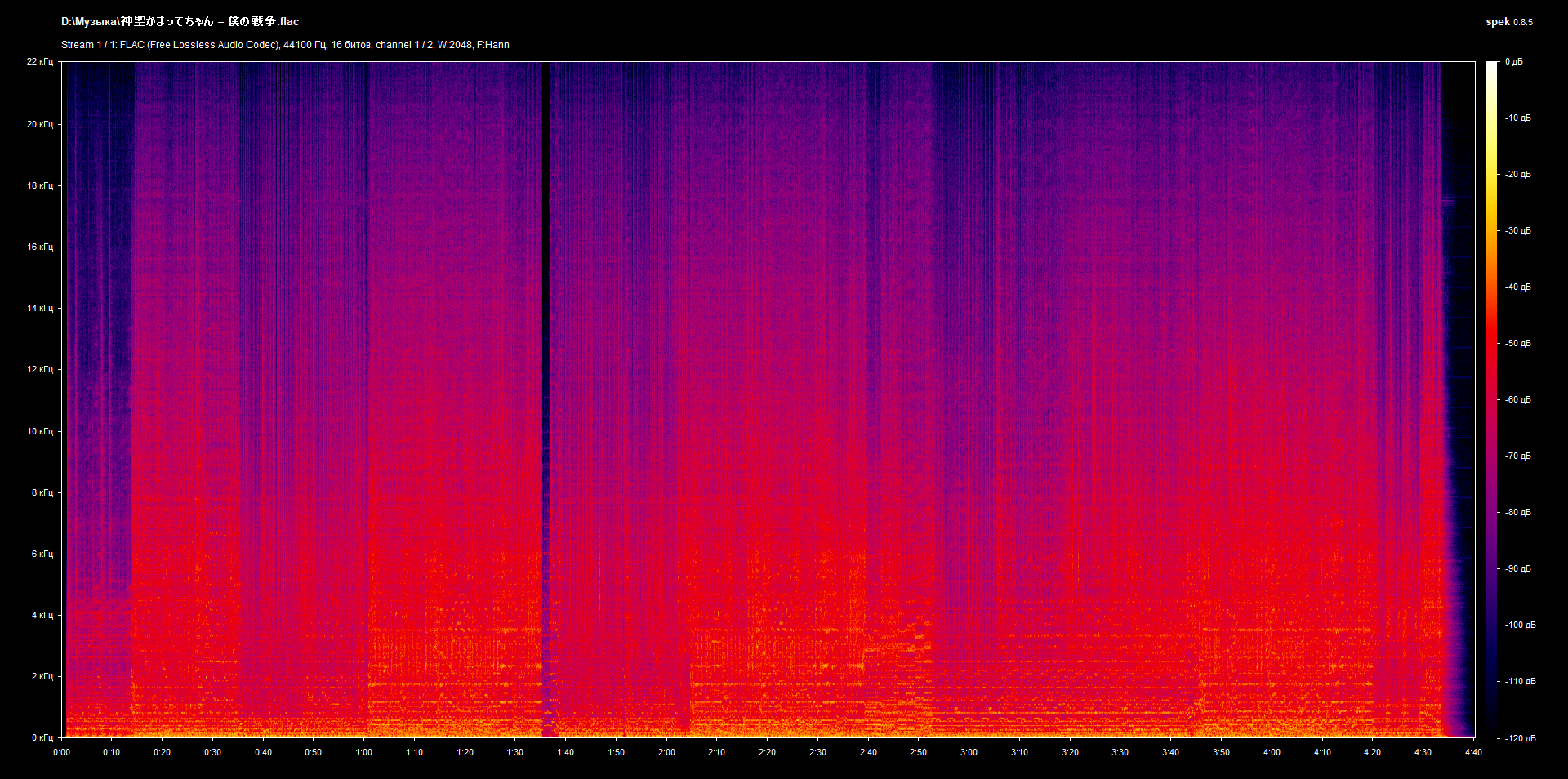
Task: Click the 0 кГц frequency axis label
Action: click(x=42, y=737)
